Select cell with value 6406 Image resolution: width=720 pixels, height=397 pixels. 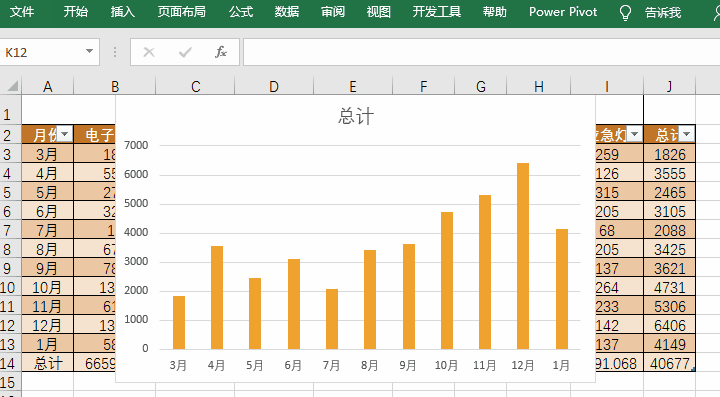(x=669, y=325)
